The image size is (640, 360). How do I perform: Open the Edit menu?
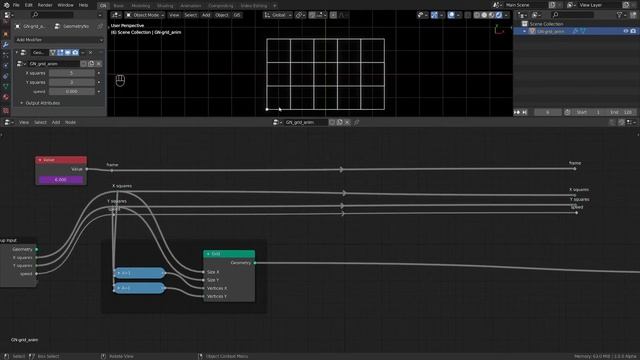(x=29, y=5)
